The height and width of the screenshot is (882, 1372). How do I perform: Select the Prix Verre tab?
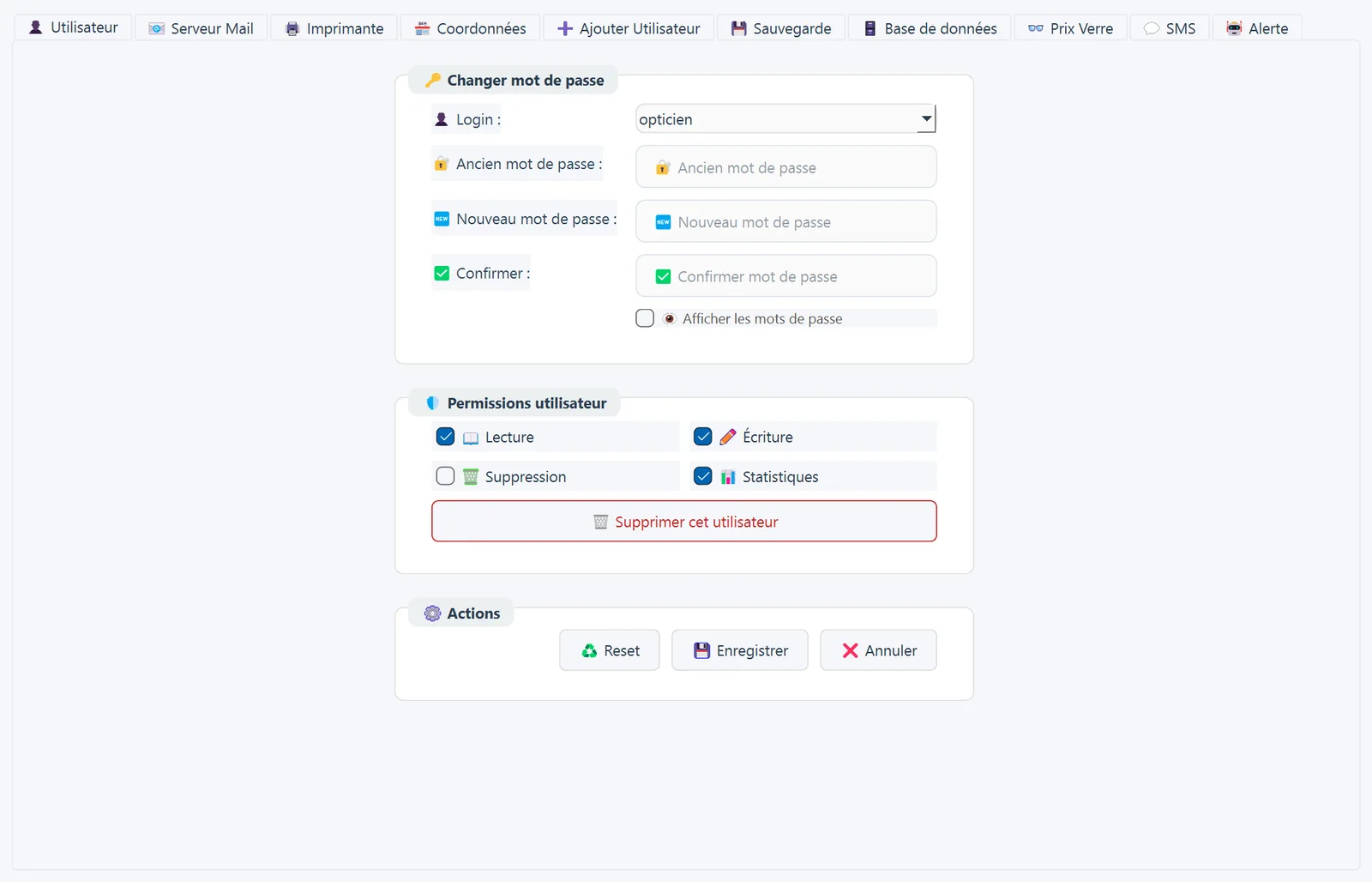[1071, 28]
